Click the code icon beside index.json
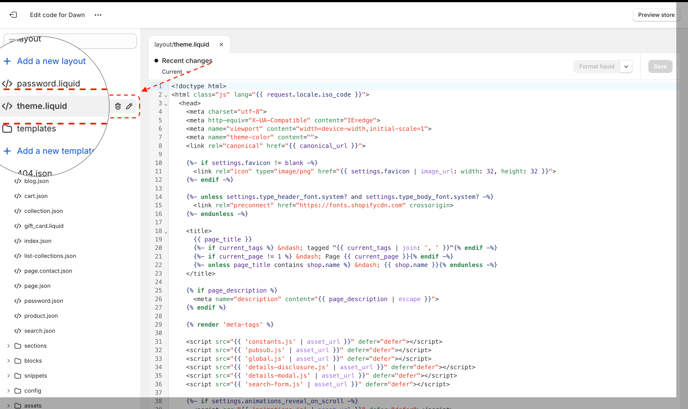The height and width of the screenshot is (409, 688). 18,240
